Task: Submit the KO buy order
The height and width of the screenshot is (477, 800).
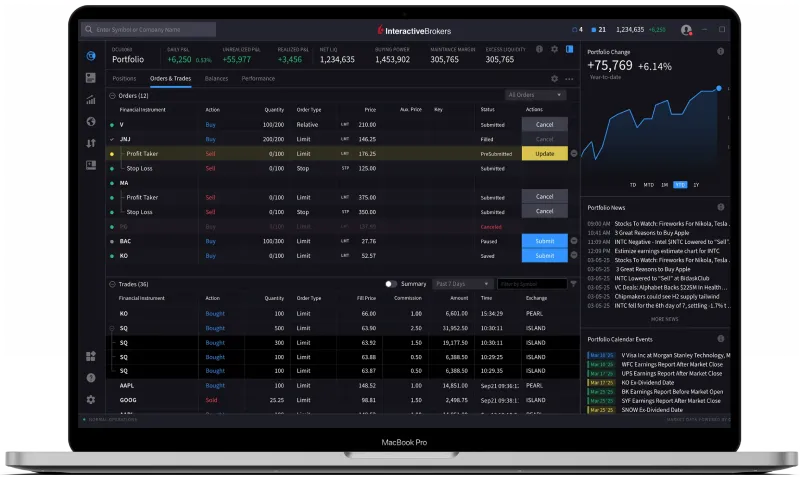Action: pyautogui.click(x=544, y=256)
